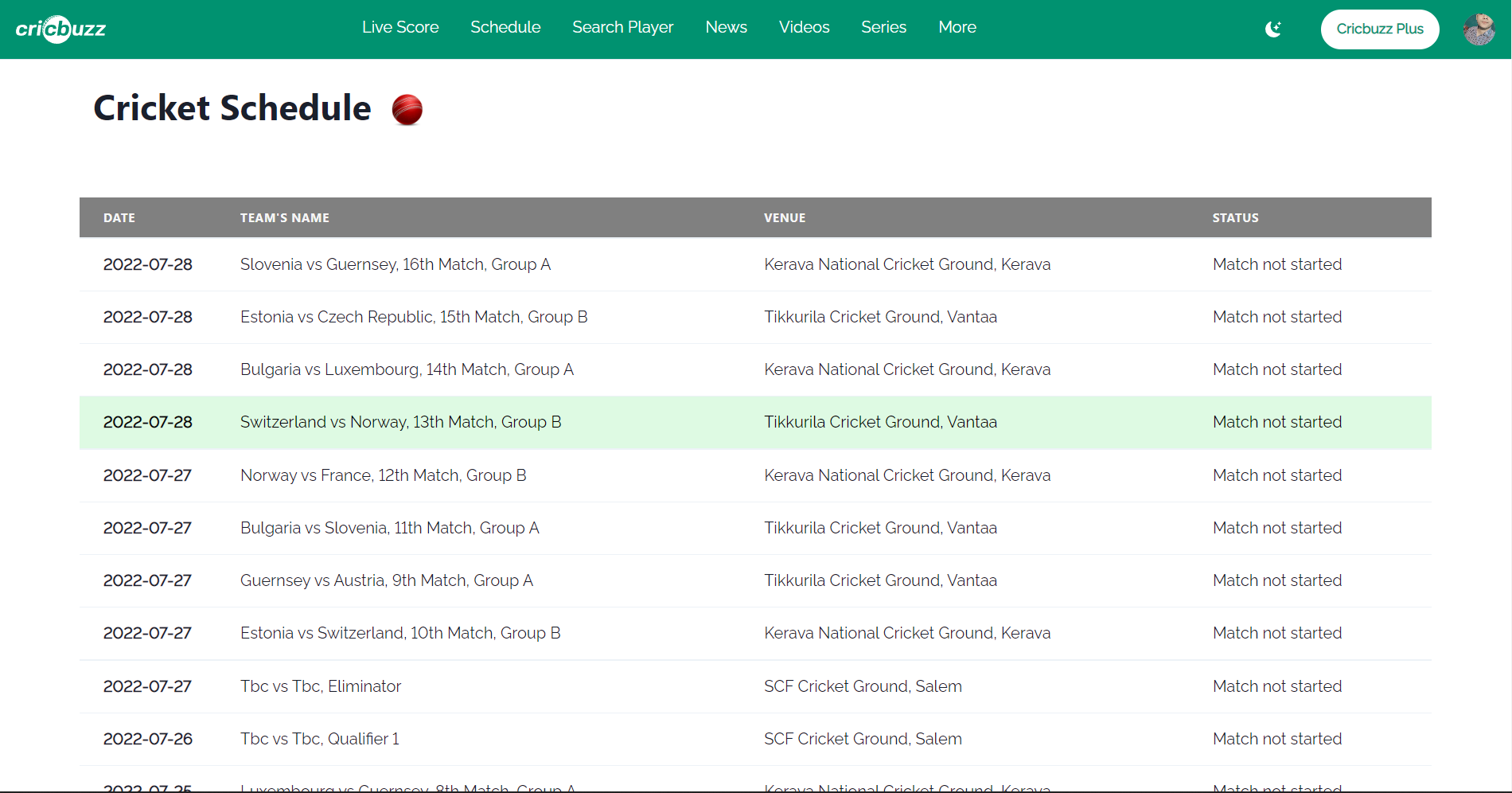
Task: Sort by the DATE column header
Action: coord(119,217)
